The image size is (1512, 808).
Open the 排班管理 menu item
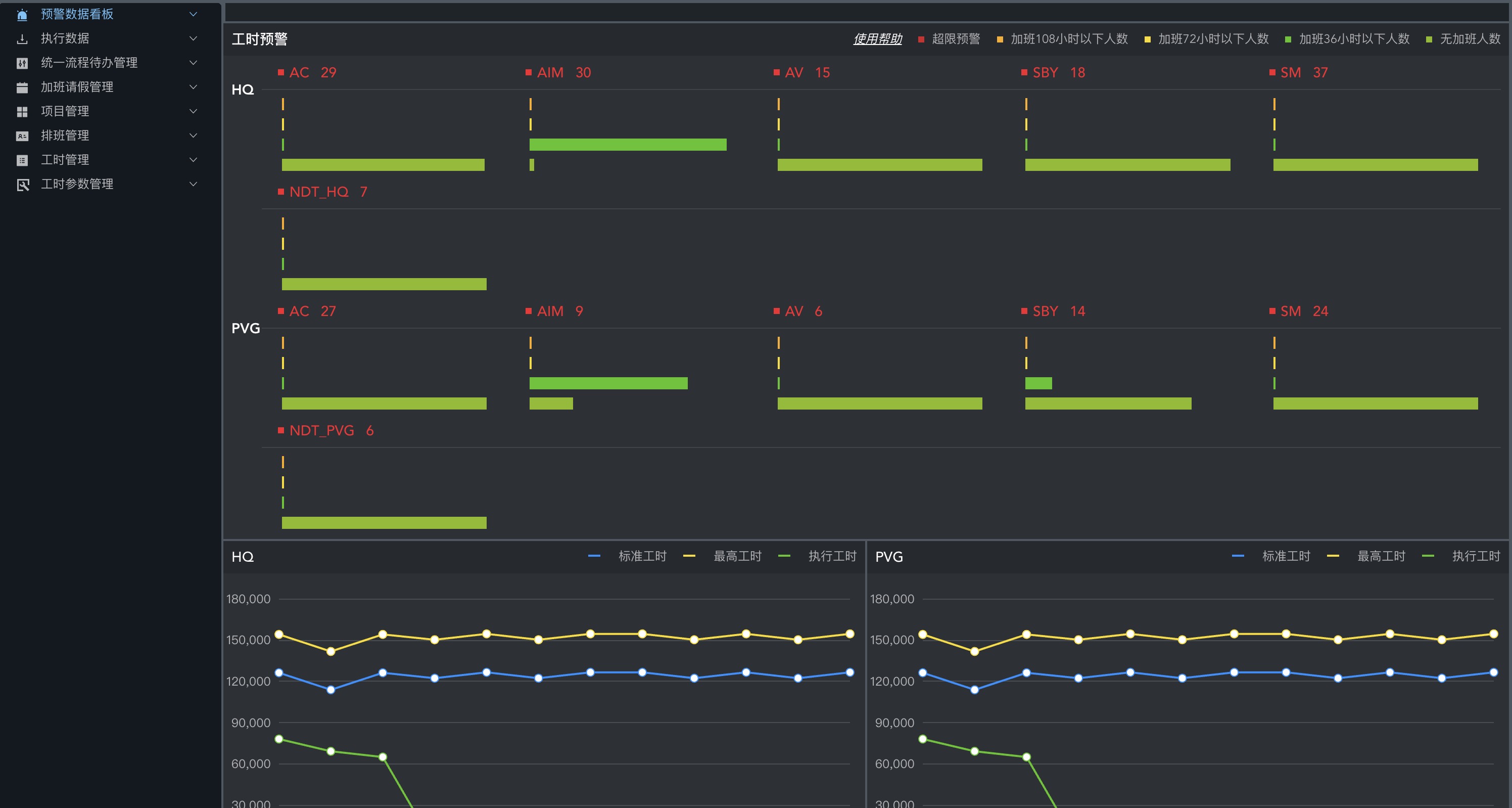point(110,136)
